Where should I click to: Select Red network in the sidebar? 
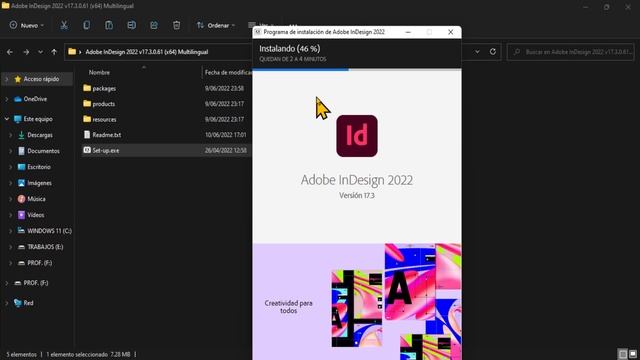[28, 303]
